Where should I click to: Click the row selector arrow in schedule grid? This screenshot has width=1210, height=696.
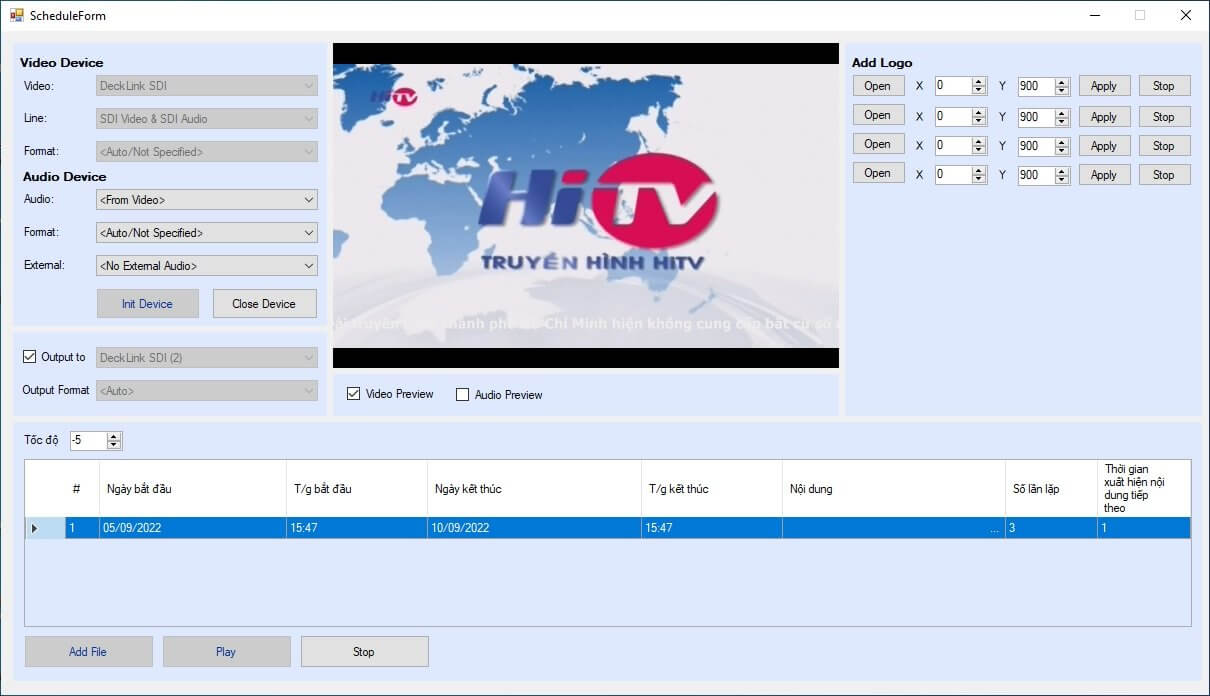(x=34, y=528)
